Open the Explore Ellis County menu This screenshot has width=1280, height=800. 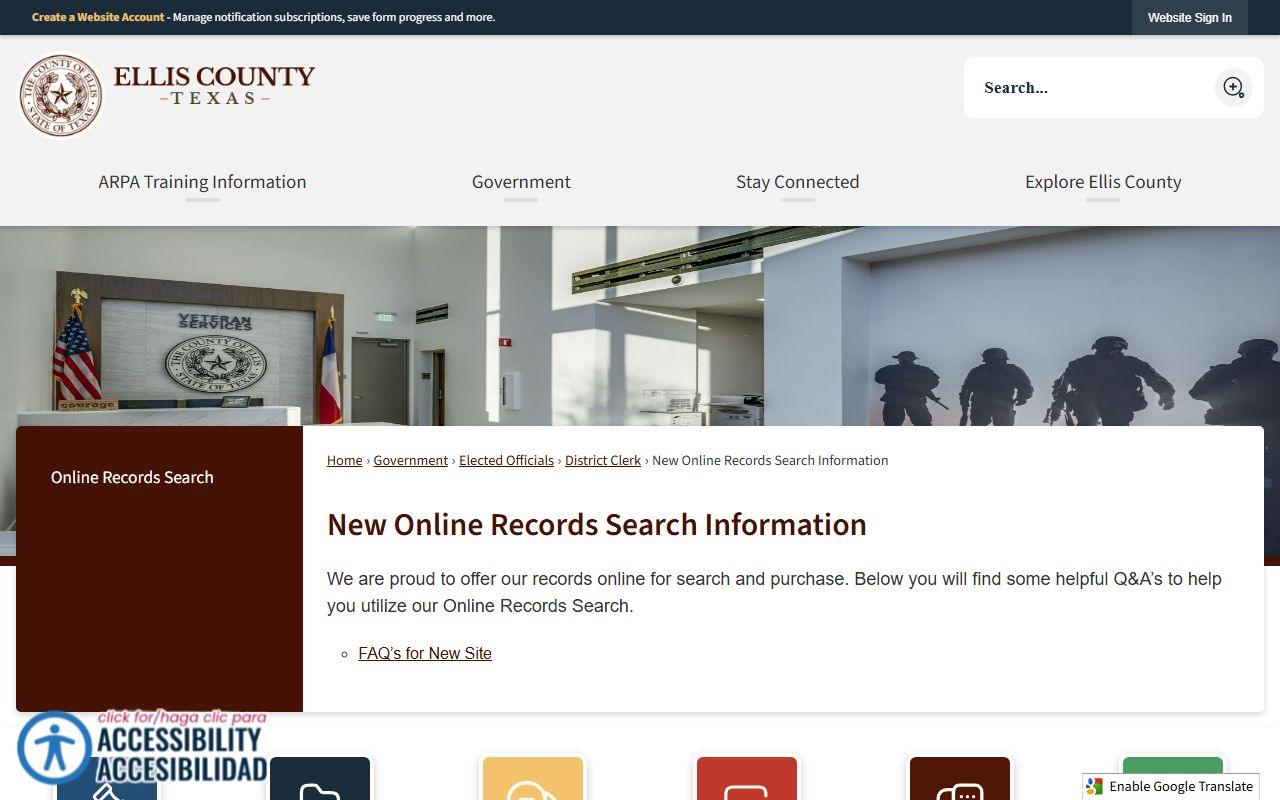1103,182
